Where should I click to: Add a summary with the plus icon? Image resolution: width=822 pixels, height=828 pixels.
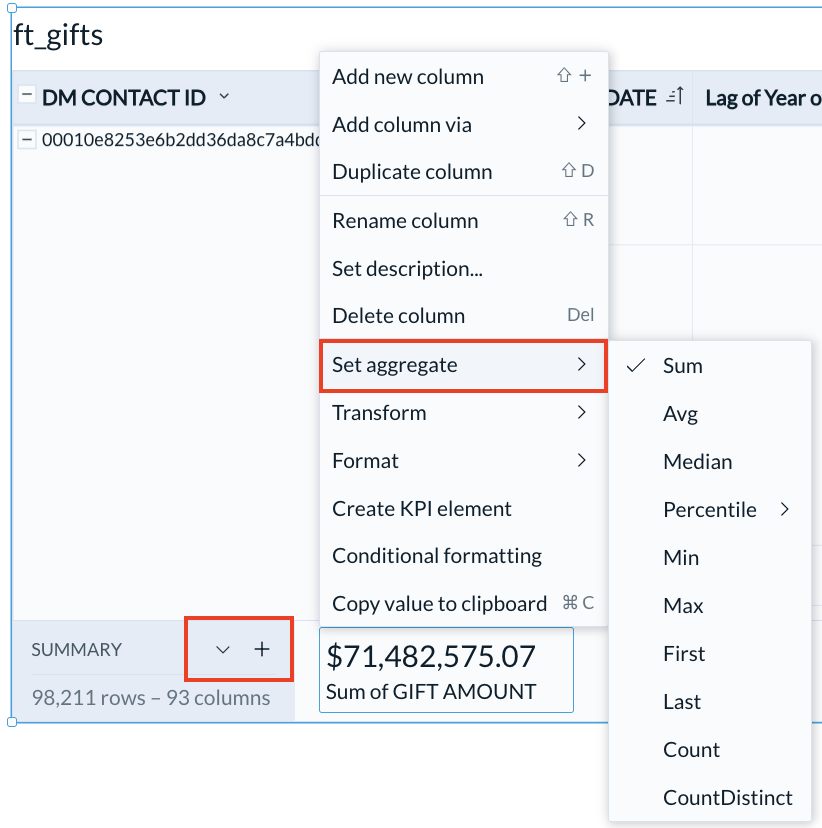[262, 649]
